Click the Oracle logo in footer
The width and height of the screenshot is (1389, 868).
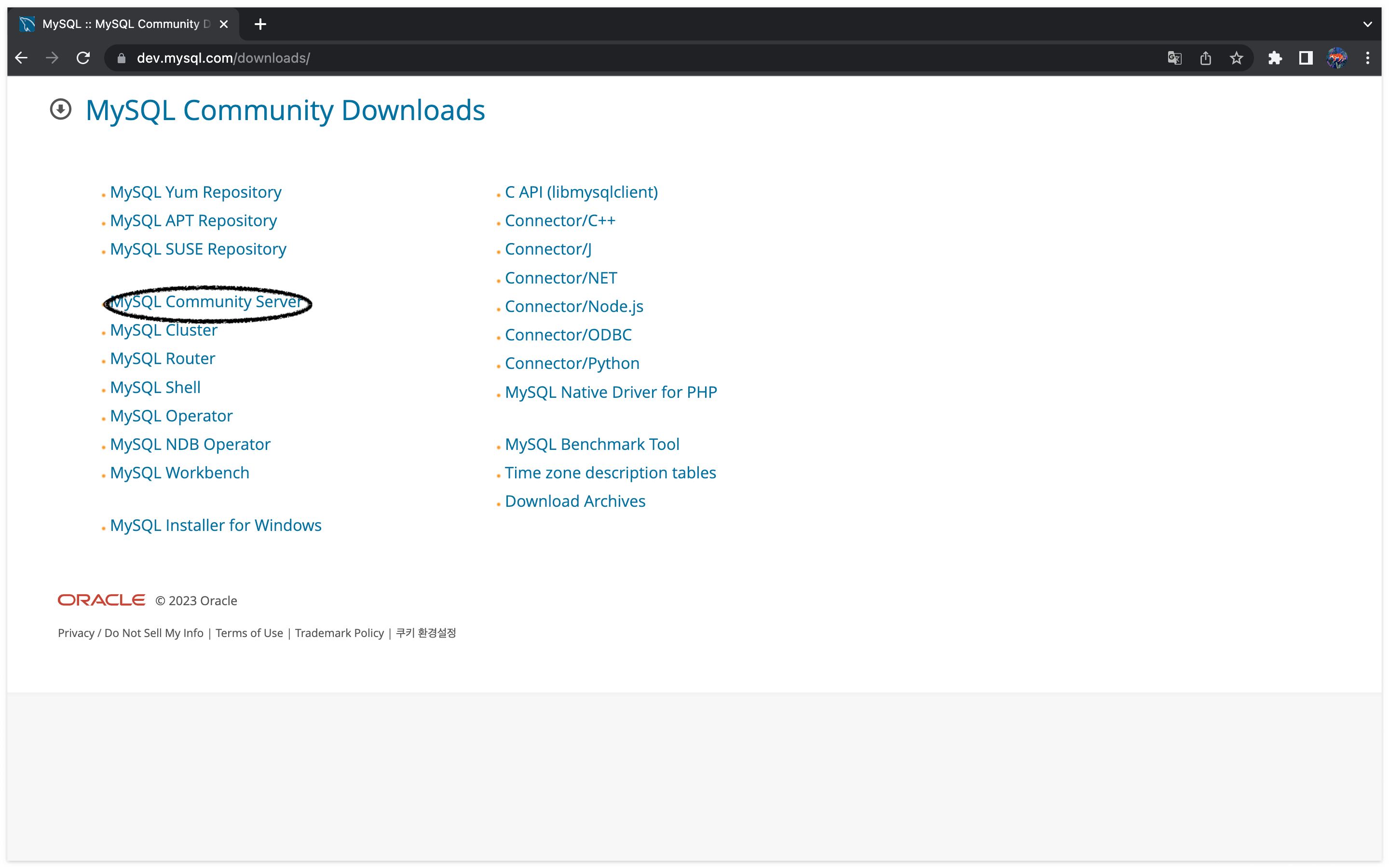point(101,600)
